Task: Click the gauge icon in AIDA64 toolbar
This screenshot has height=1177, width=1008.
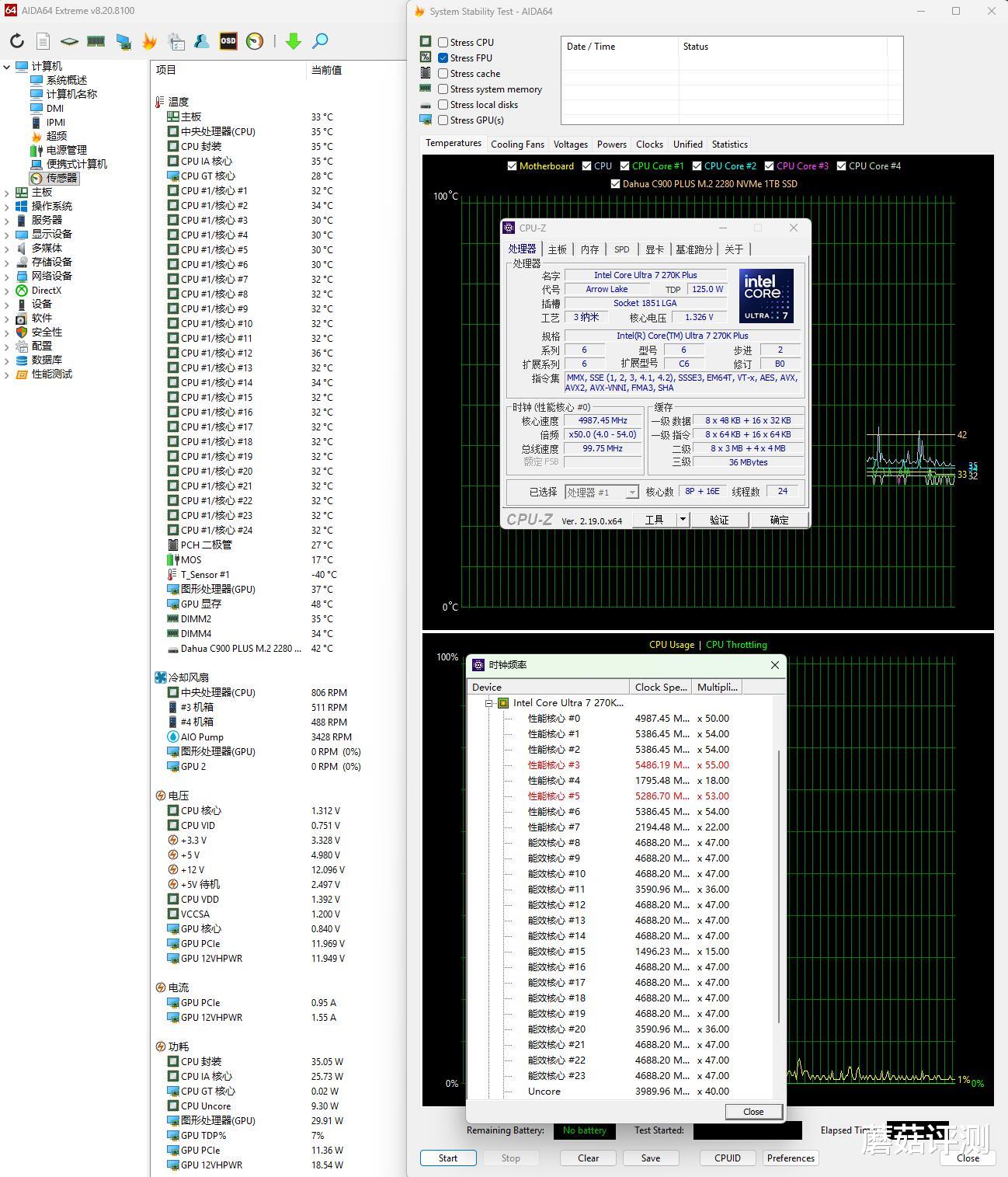Action: (255, 41)
